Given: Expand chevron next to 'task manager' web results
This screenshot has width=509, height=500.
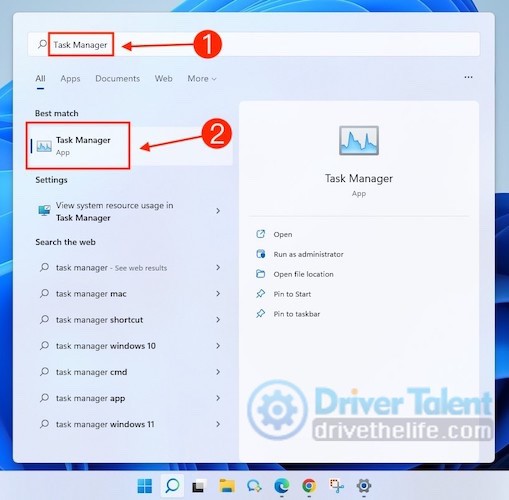Looking at the screenshot, I should 218,267.
